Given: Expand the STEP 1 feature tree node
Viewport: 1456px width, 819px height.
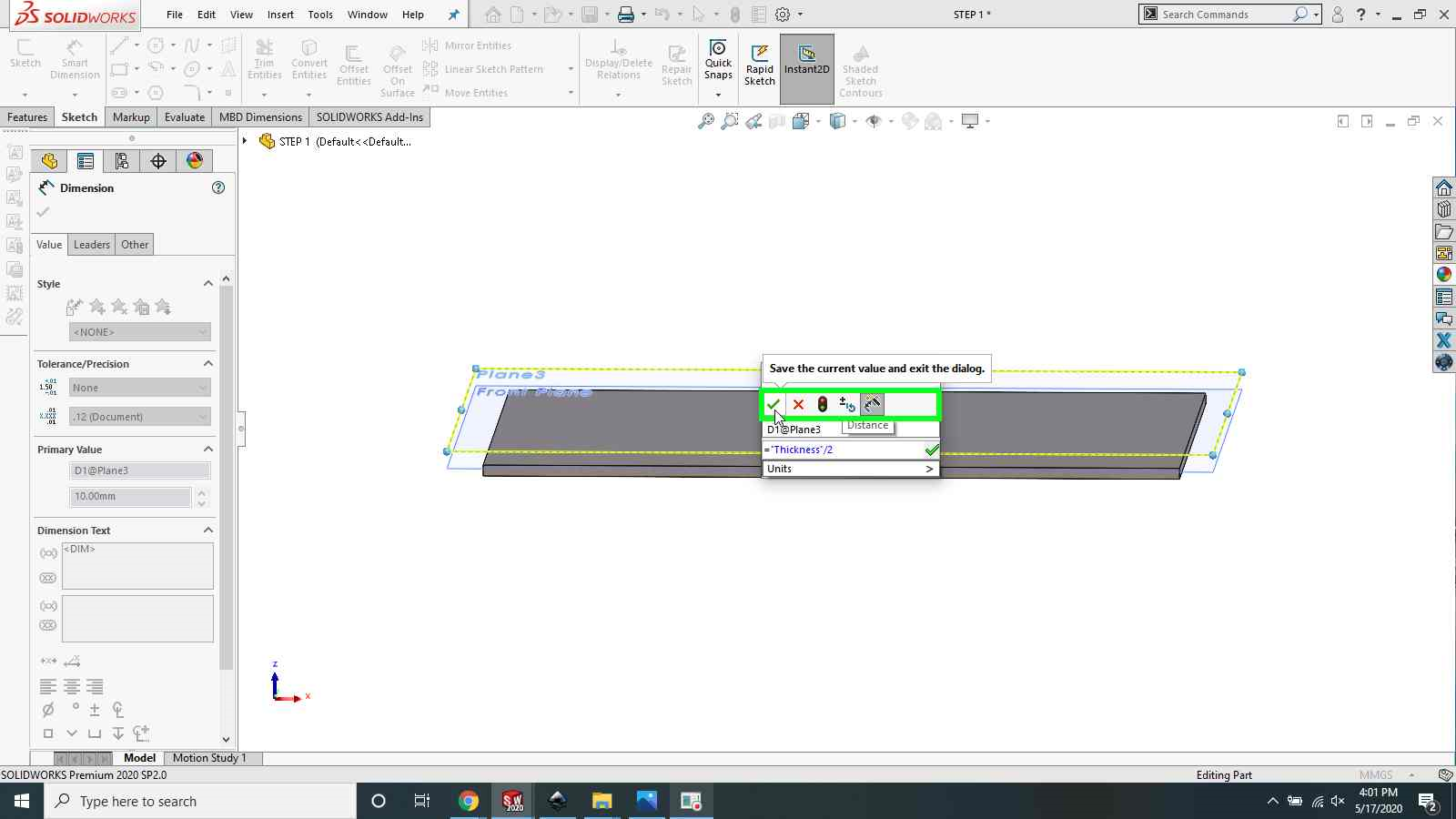Looking at the screenshot, I should pos(245,141).
